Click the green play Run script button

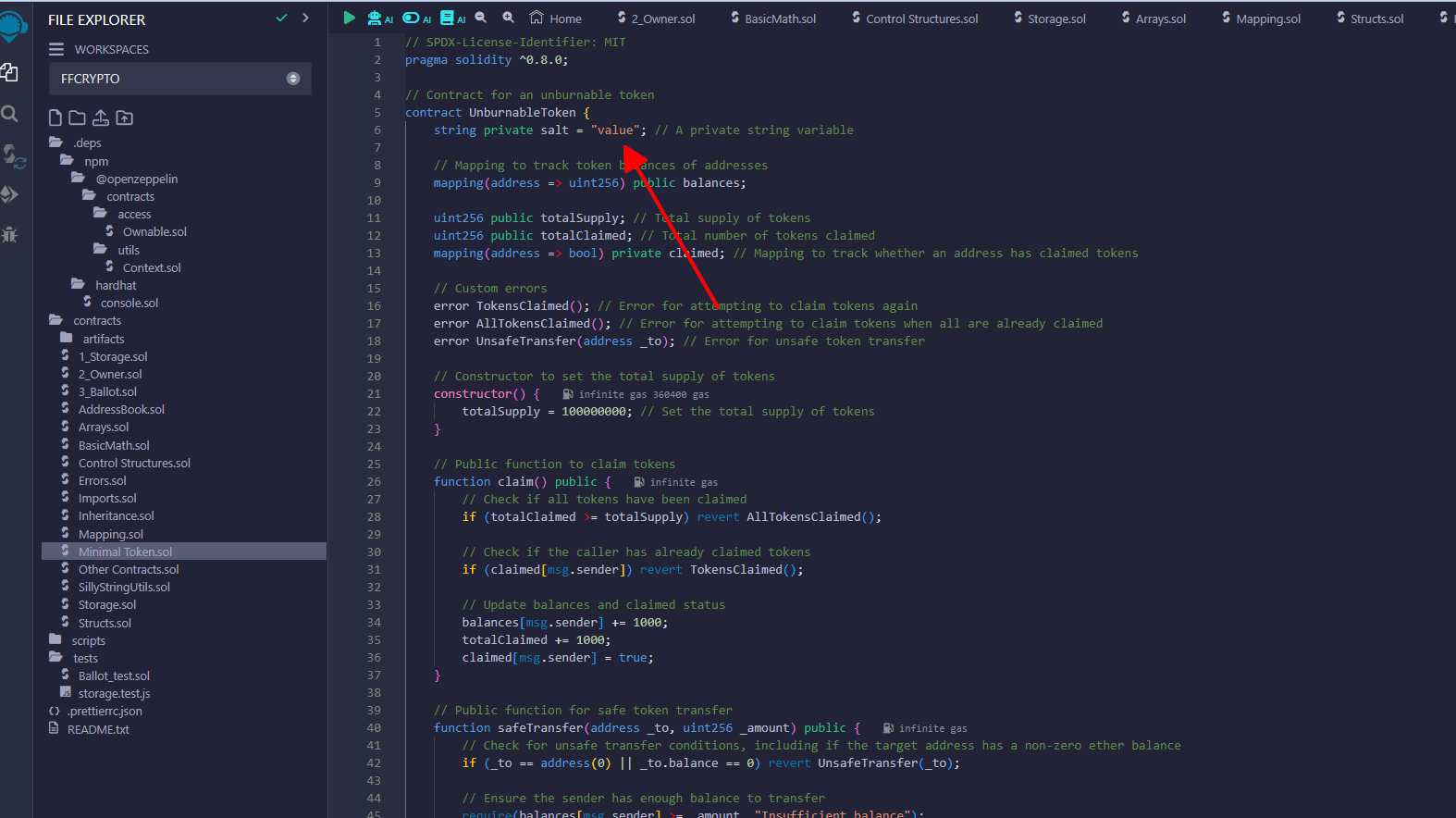[349, 18]
